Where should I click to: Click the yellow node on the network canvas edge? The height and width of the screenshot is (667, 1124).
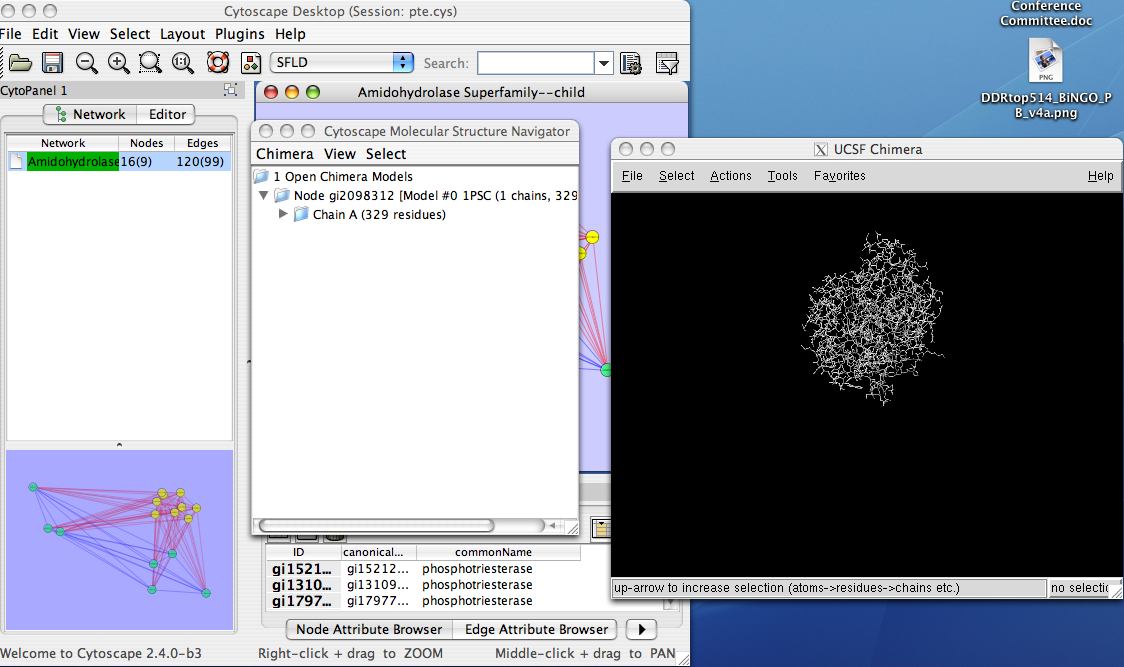(592, 237)
